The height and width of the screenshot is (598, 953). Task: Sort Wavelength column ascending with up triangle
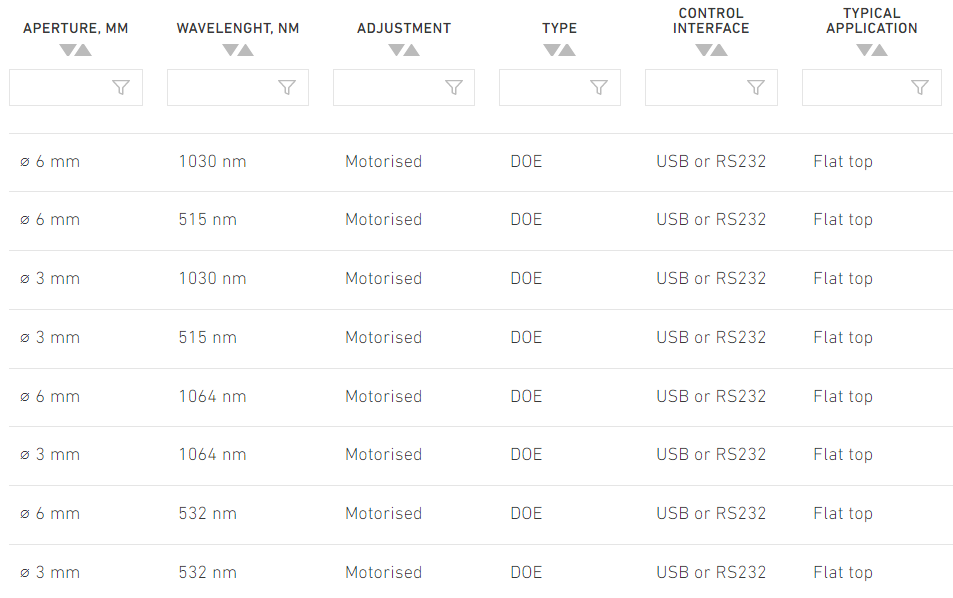(246, 50)
